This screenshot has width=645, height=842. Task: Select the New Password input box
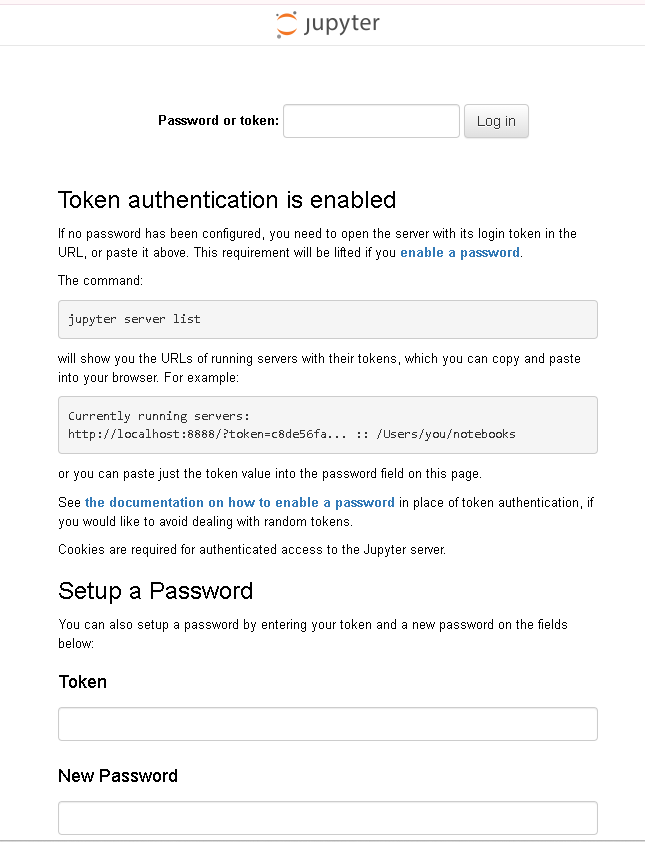pyautogui.click(x=327, y=817)
